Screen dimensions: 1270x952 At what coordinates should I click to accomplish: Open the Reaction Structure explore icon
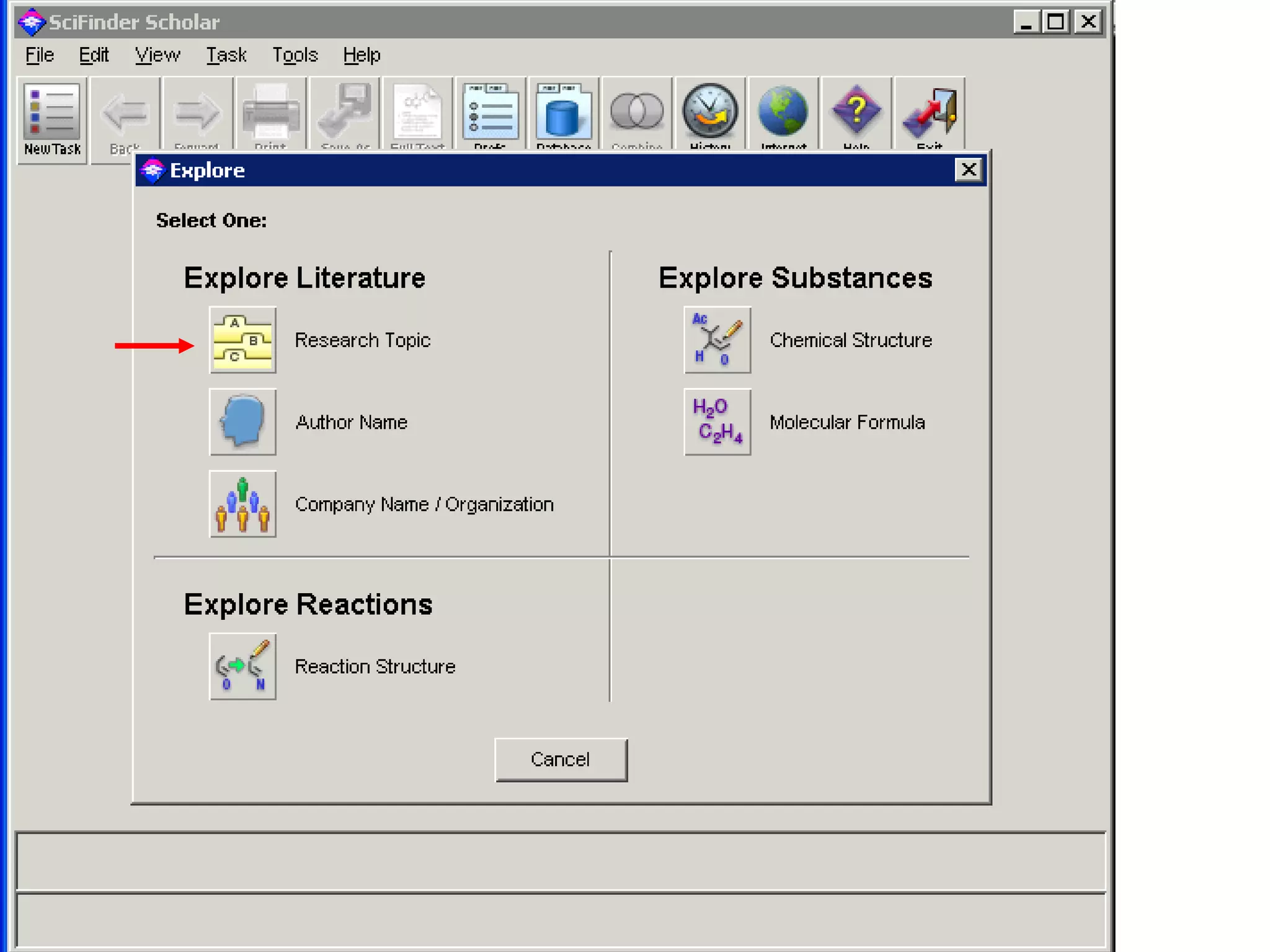coord(242,666)
